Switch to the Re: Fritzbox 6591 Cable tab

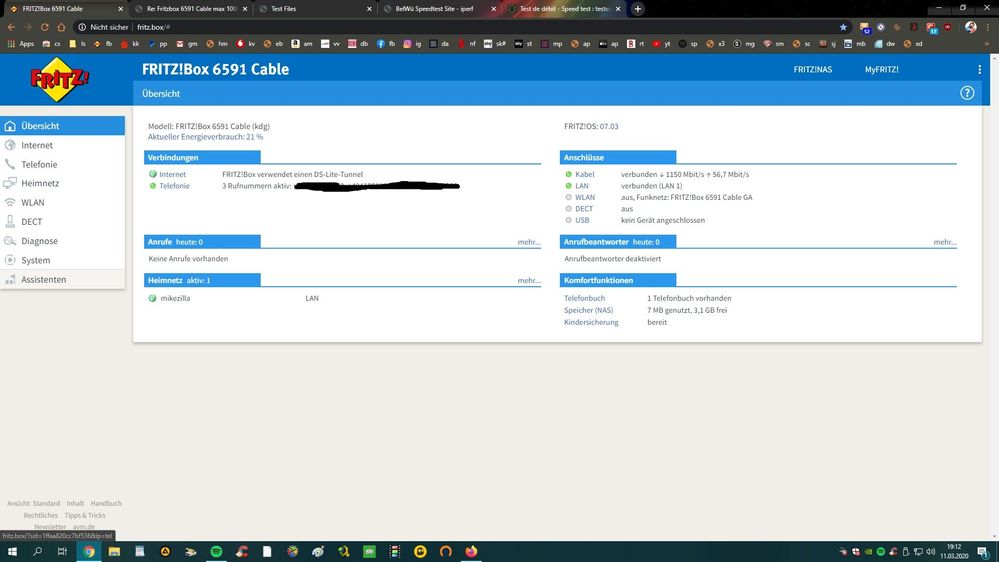[x=190, y=9]
